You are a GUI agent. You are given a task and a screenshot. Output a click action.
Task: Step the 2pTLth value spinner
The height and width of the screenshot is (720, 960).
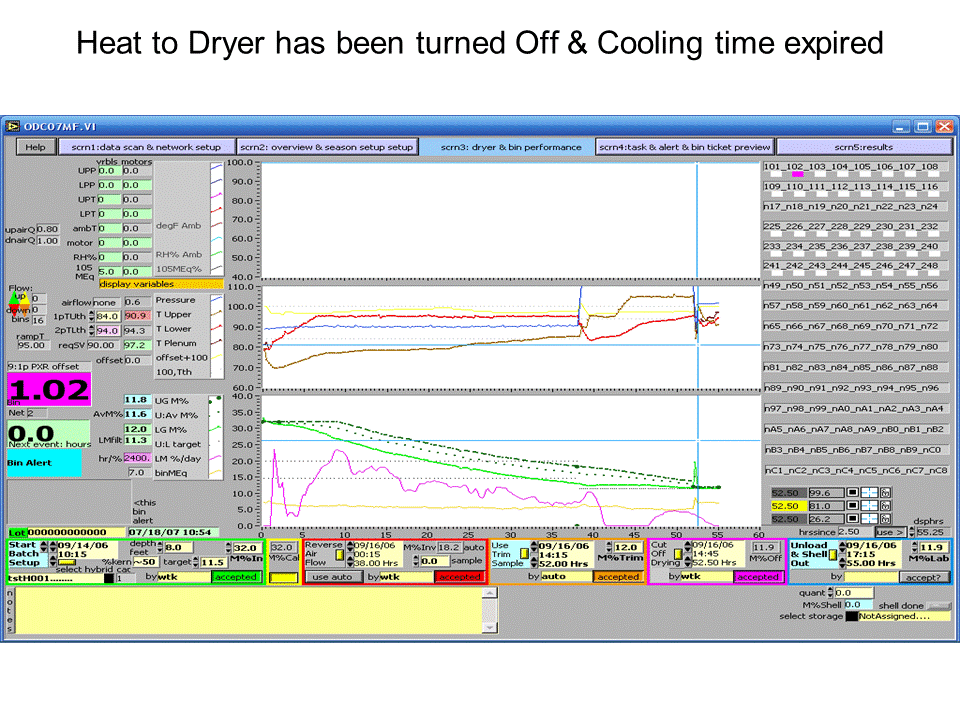point(91,331)
